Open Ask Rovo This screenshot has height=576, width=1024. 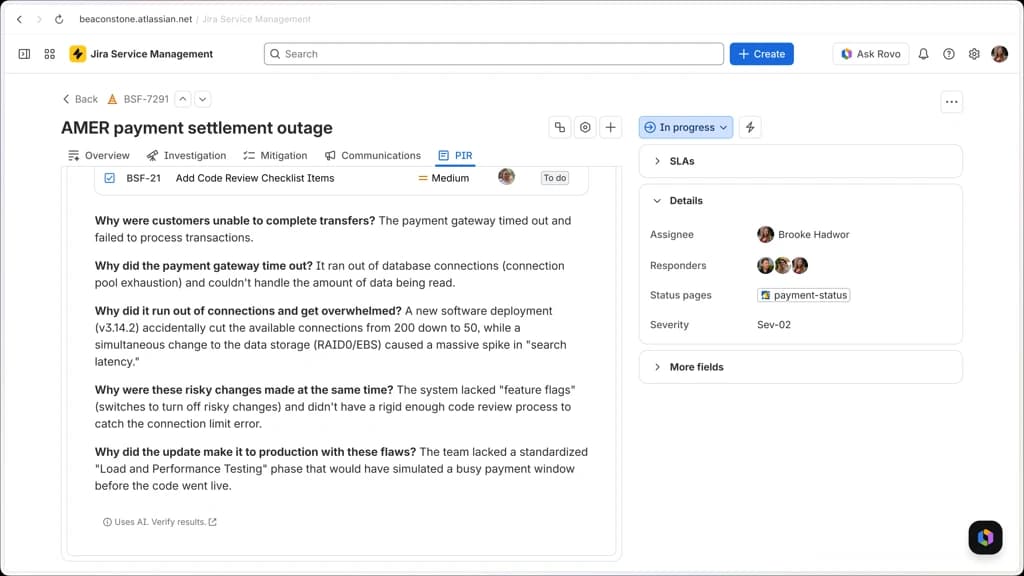point(871,54)
